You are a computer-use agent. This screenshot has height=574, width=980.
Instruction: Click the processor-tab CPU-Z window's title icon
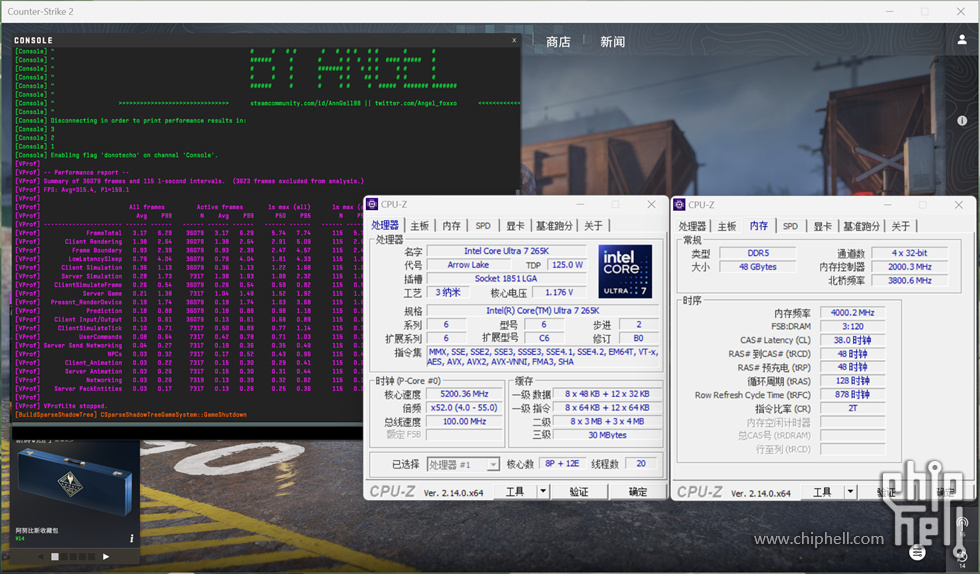point(372,204)
